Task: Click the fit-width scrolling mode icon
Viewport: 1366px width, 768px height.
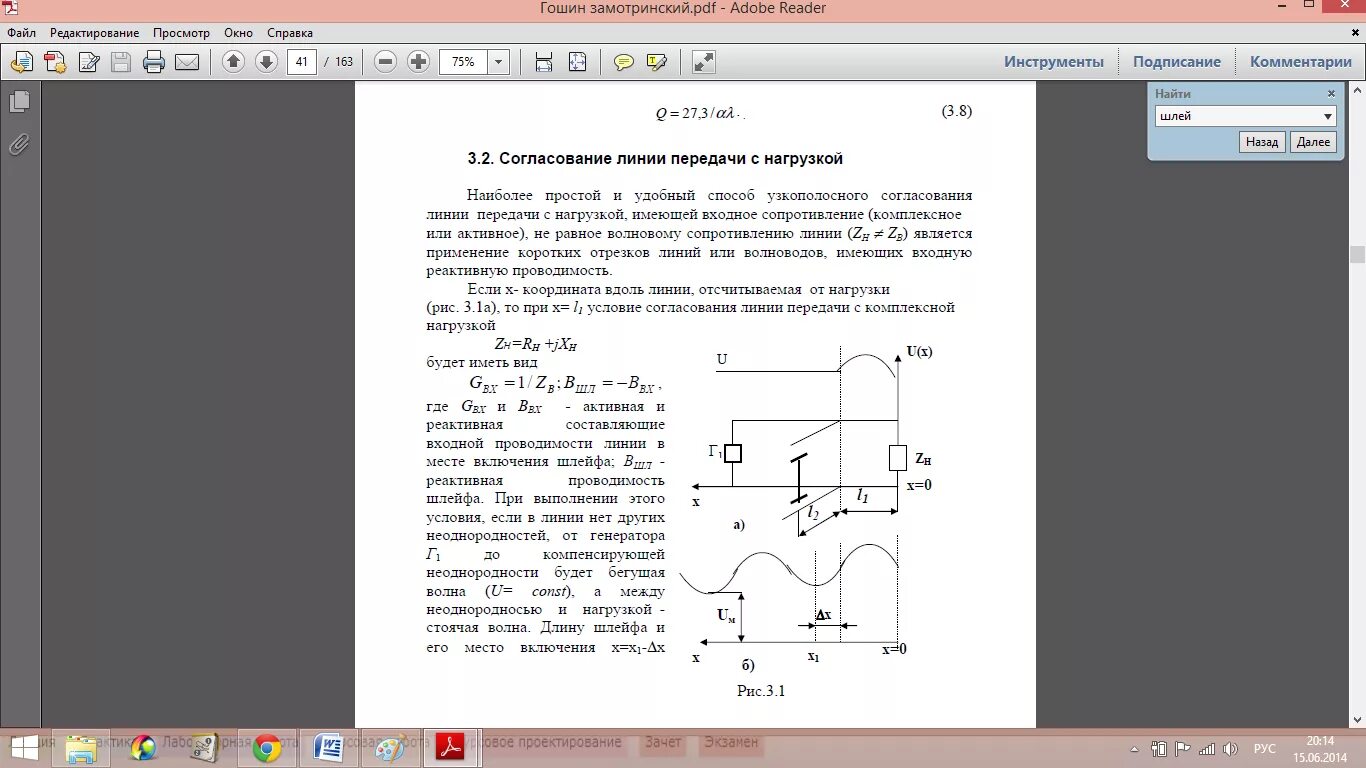Action: coord(544,62)
